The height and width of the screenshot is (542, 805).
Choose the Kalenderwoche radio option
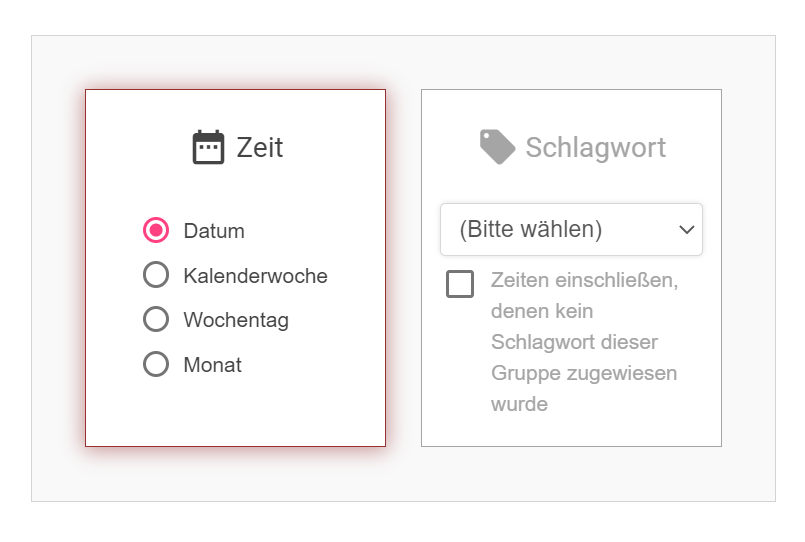[156, 275]
